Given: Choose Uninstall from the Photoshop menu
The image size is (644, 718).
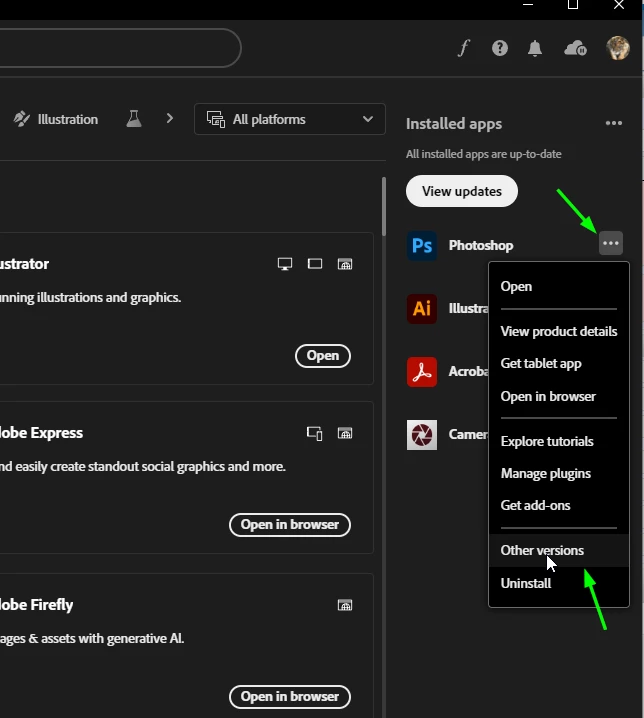Looking at the screenshot, I should [x=559, y=583].
